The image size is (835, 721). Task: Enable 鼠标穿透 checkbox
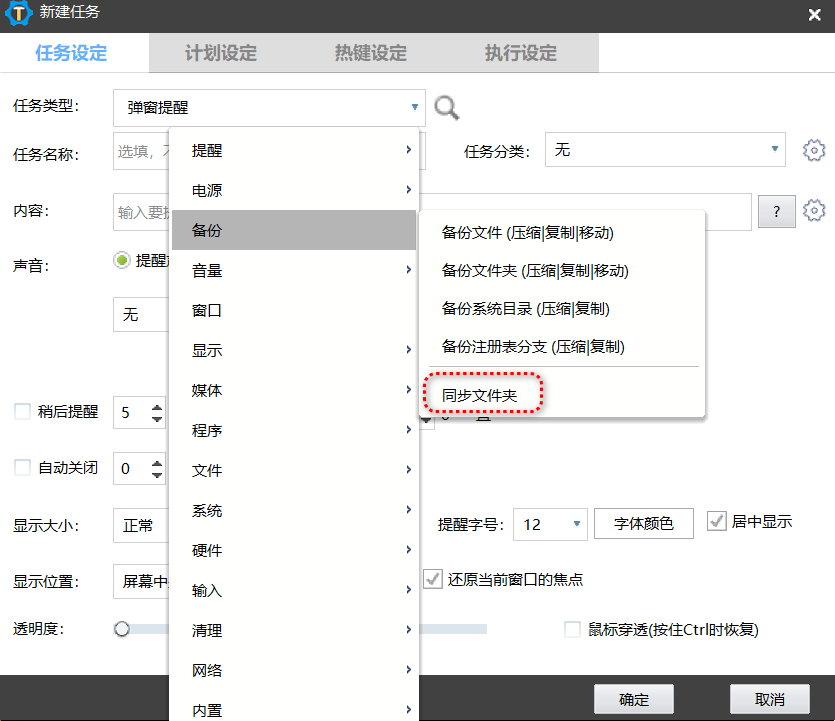(573, 629)
